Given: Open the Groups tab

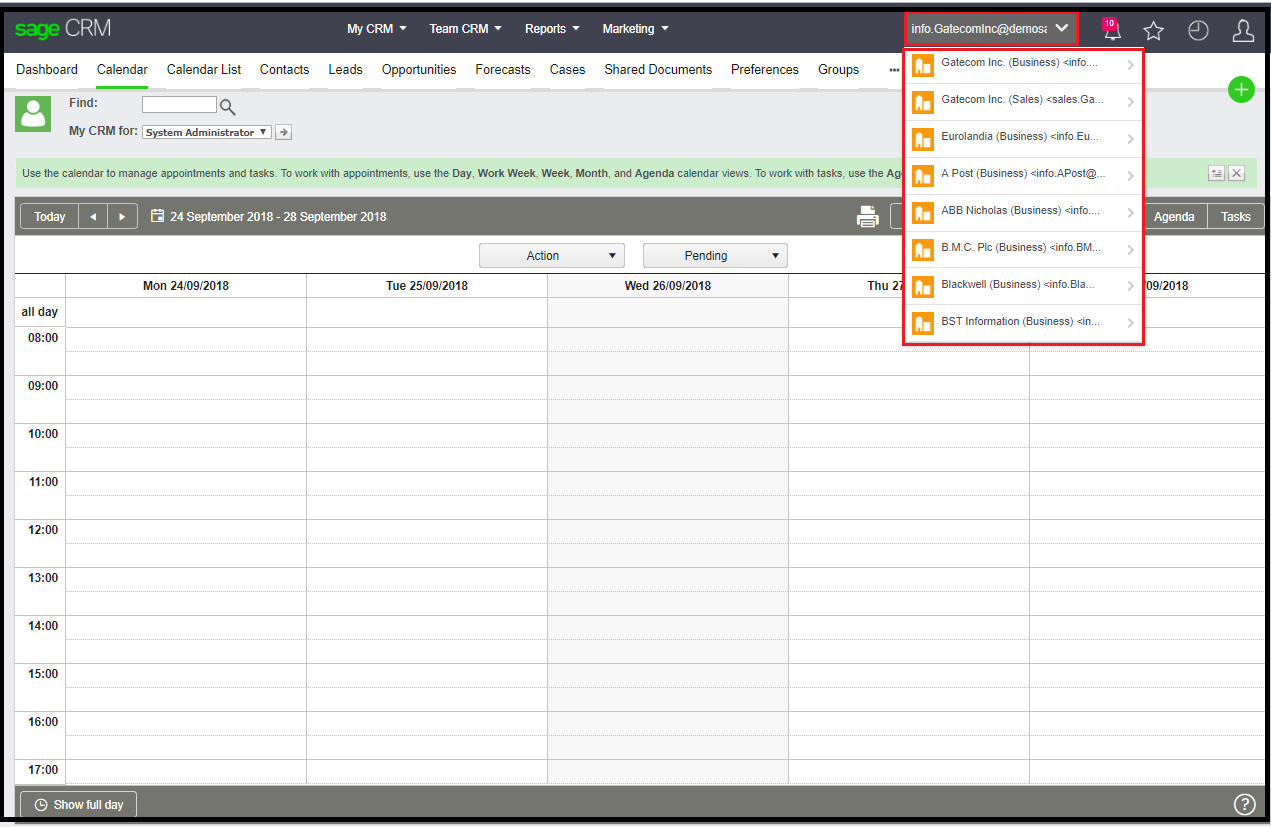Looking at the screenshot, I should pyautogui.click(x=838, y=70).
